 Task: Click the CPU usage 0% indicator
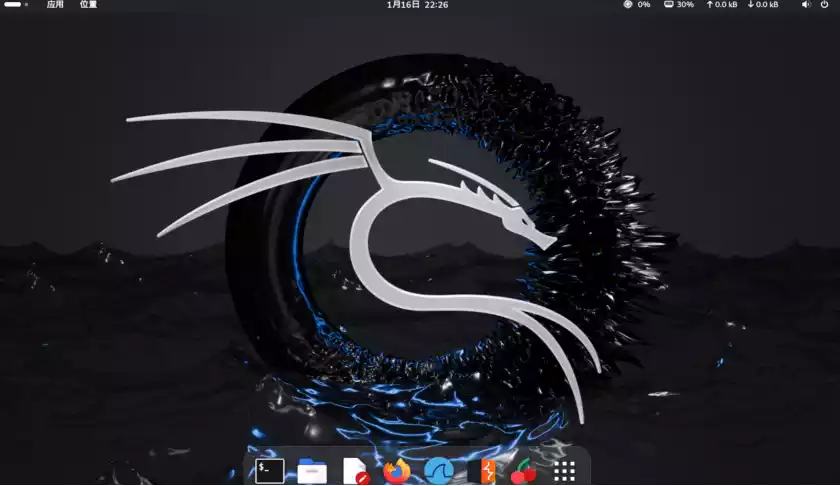pos(636,4)
